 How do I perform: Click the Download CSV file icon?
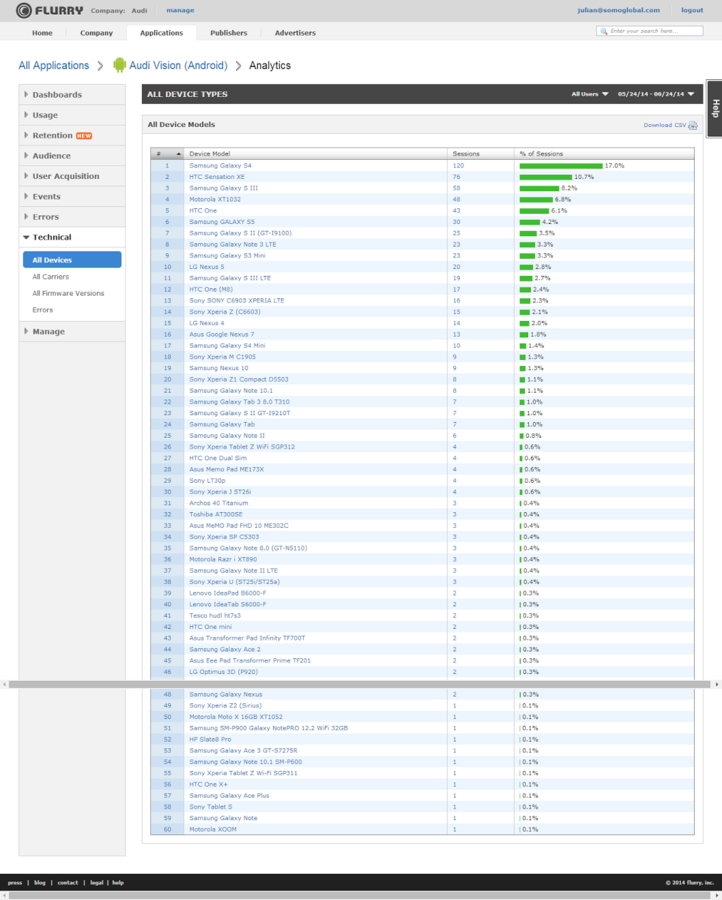click(693, 125)
